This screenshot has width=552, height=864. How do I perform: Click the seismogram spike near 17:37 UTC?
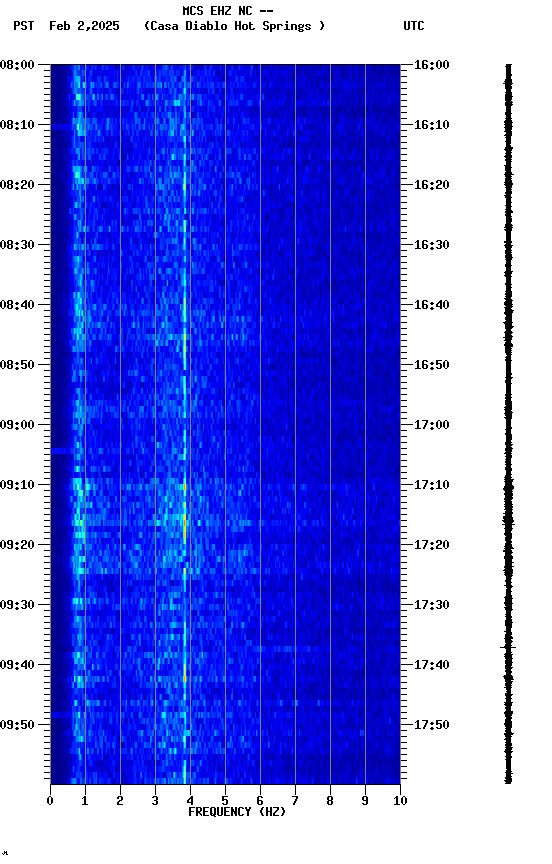(508, 647)
